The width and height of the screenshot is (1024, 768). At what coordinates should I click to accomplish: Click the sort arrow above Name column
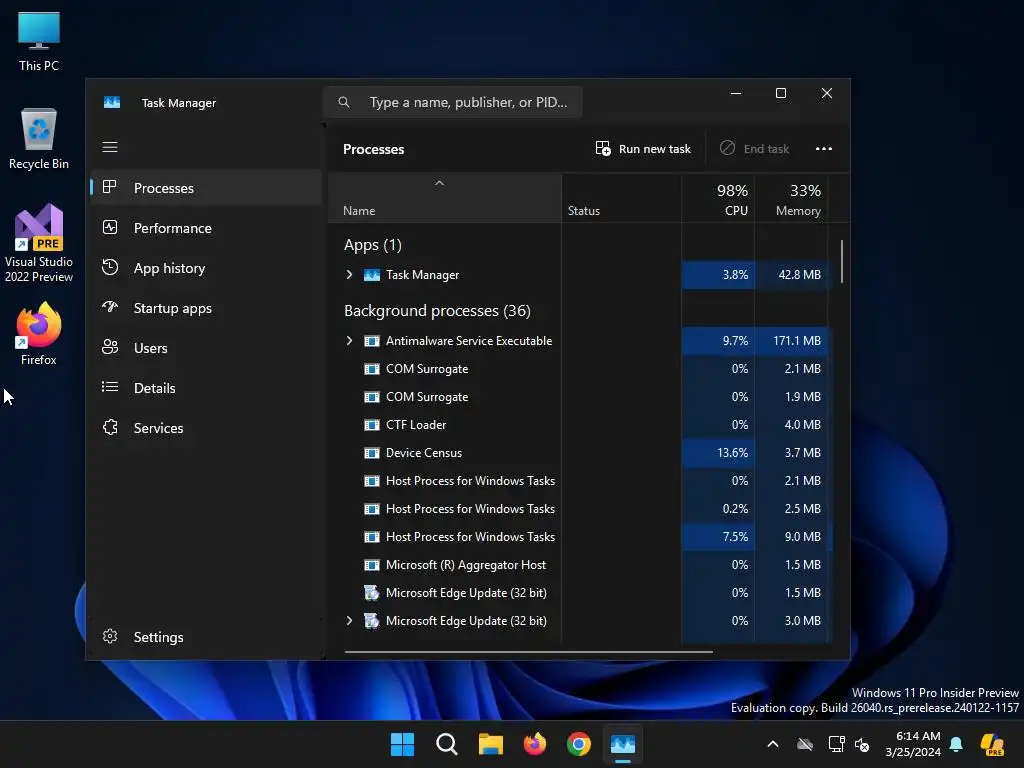coord(440,183)
